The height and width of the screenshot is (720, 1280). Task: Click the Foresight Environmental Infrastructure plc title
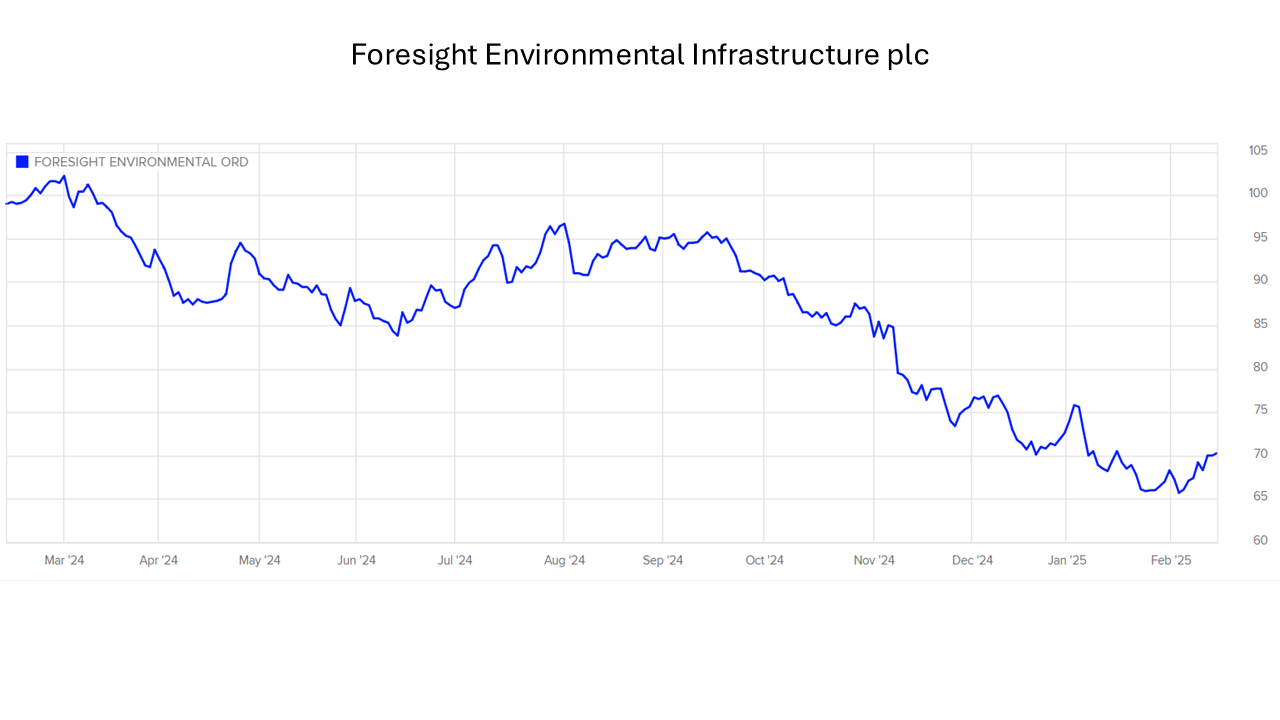(640, 55)
